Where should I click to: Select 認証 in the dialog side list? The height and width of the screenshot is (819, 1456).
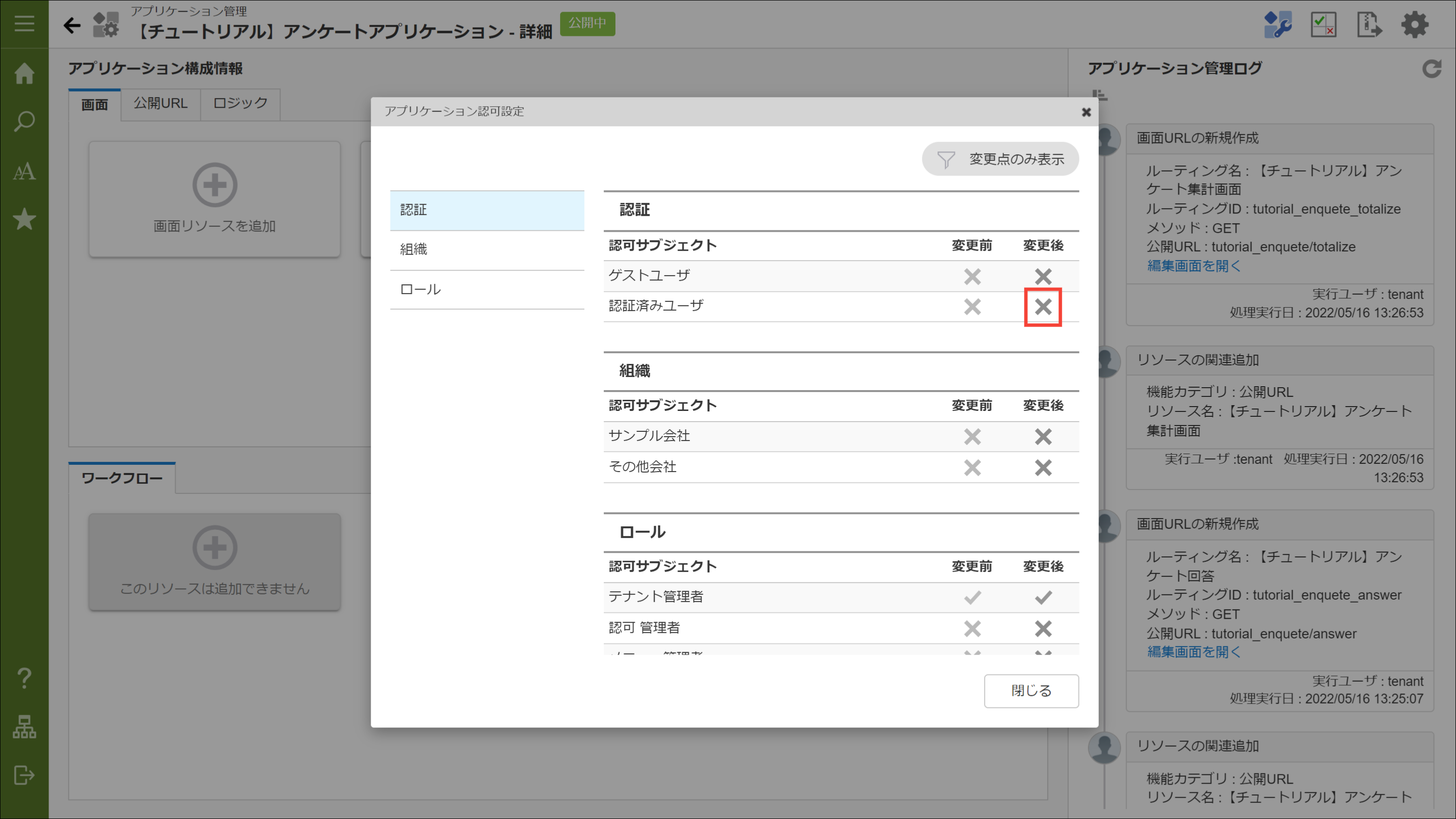pyautogui.click(x=487, y=210)
